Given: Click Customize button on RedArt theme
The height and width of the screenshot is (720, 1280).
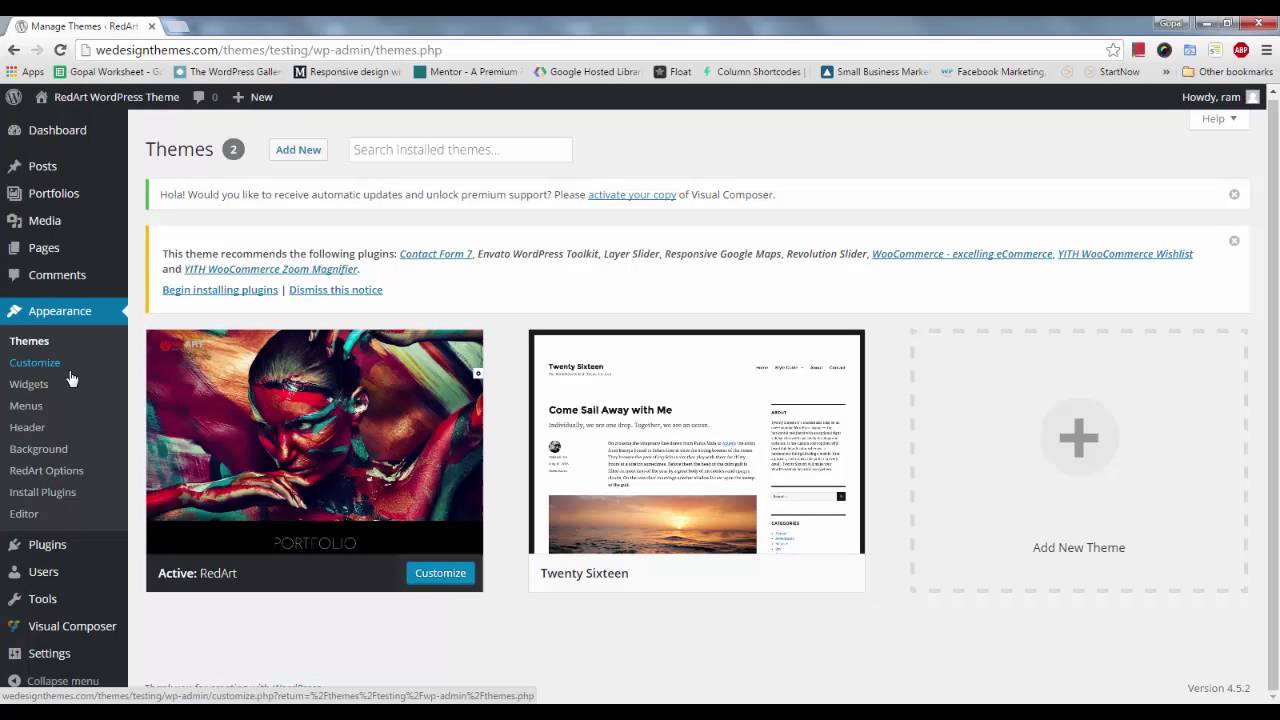Looking at the screenshot, I should pyautogui.click(x=440, y=573).
